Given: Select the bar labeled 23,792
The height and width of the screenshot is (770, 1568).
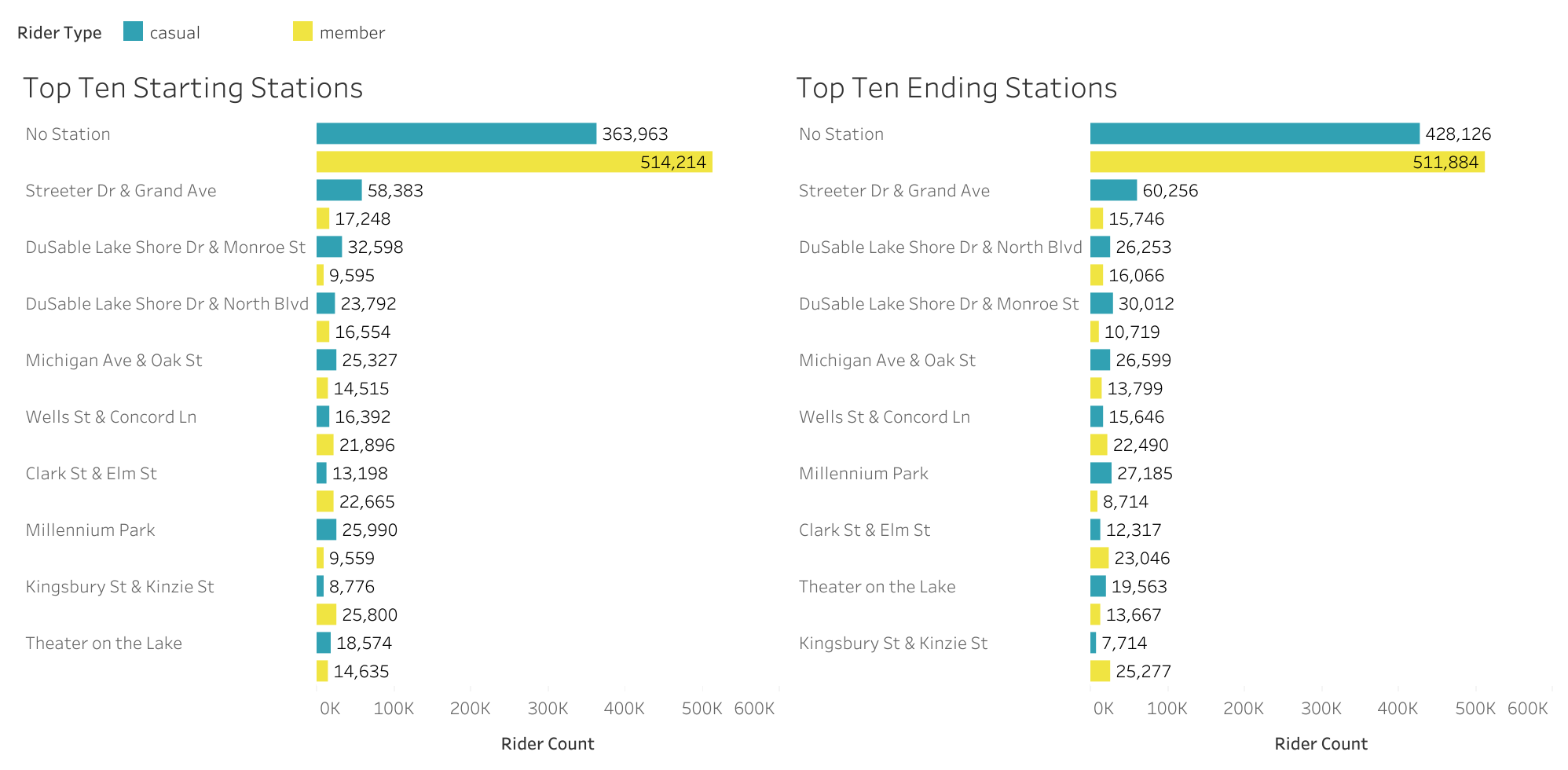Looking at the screenshot, I should 326,303.
